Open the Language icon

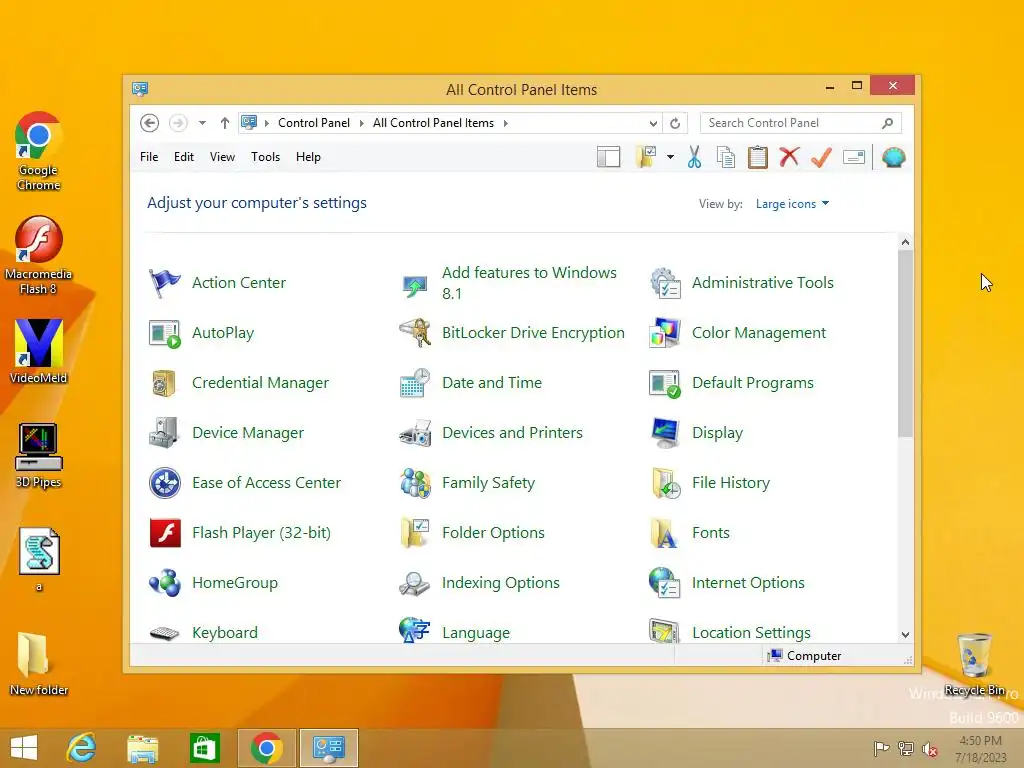(x=415, y=631)
